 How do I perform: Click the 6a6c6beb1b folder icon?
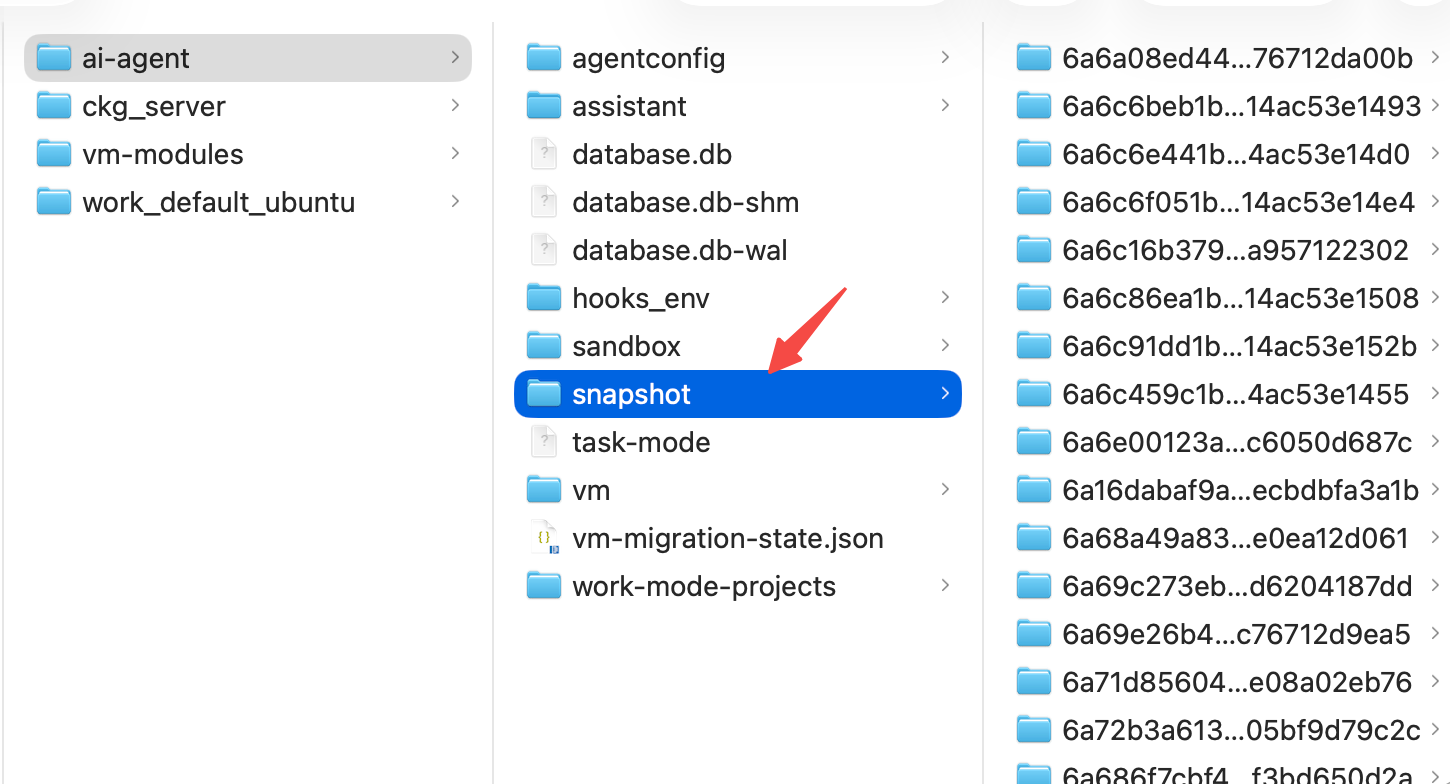[x=1034, y=106]
